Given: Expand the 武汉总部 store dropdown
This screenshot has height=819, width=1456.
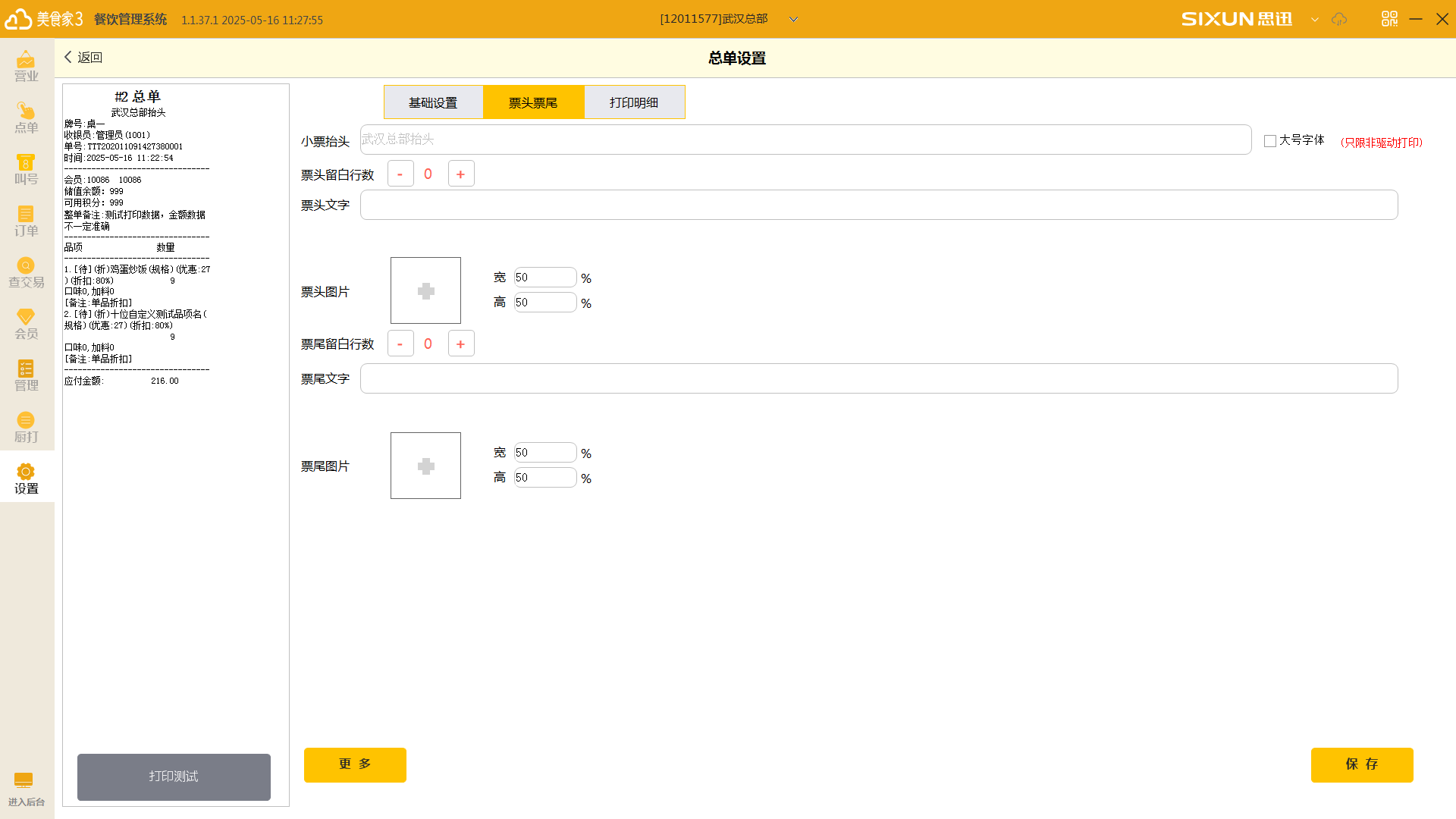Looking at the screenshot, I should point(793,20).
